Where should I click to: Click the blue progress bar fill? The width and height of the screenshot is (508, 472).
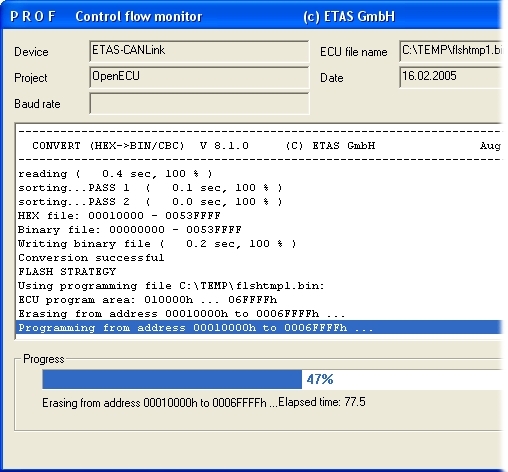point(172,379)
